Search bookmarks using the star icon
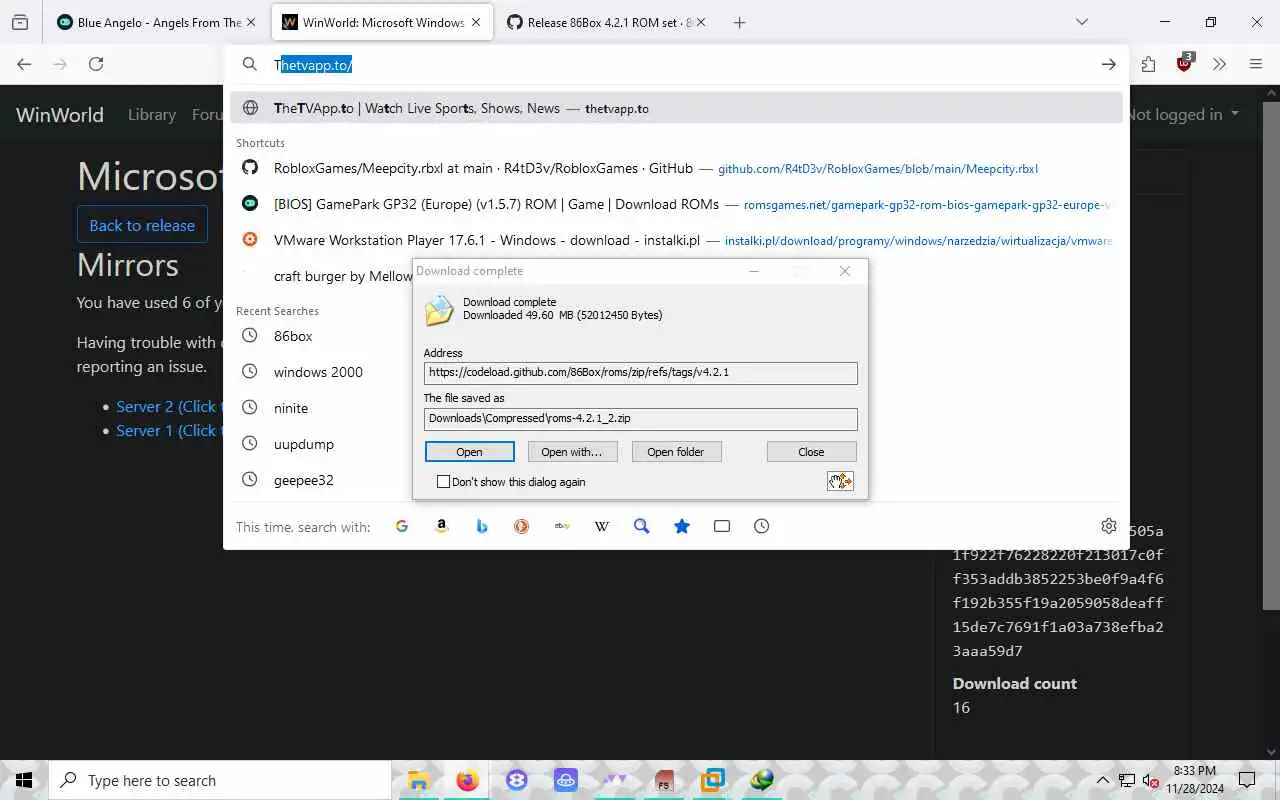 [682, 526]
